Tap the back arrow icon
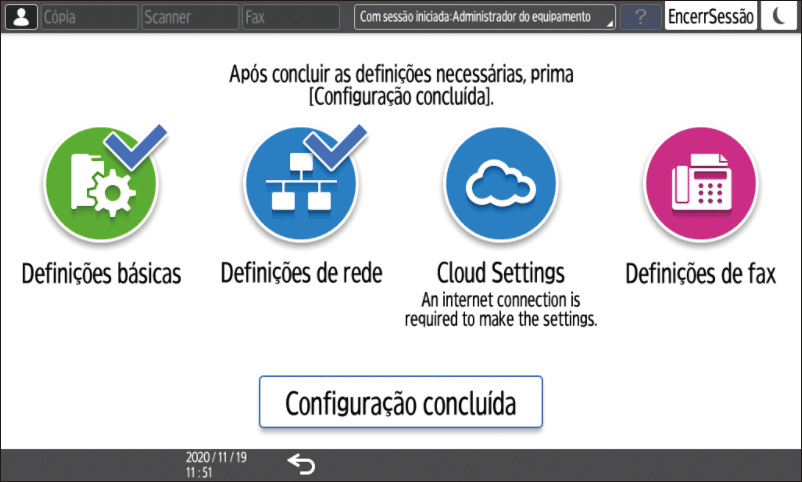Viewport: 802px width, 482px height. click(301, 464)
